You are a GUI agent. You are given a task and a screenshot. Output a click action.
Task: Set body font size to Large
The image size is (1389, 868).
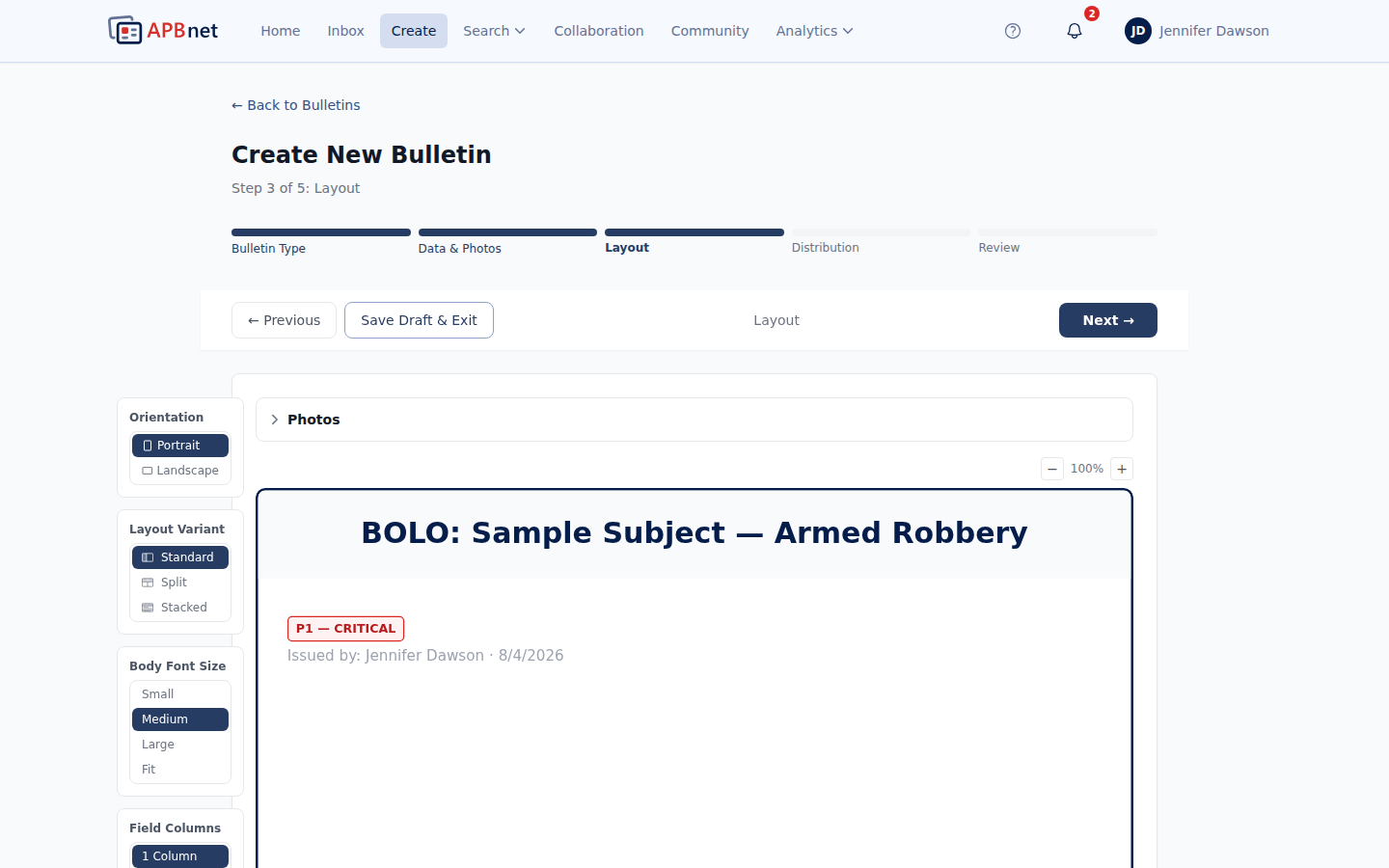pyautogui.click(x=180, y=745)
